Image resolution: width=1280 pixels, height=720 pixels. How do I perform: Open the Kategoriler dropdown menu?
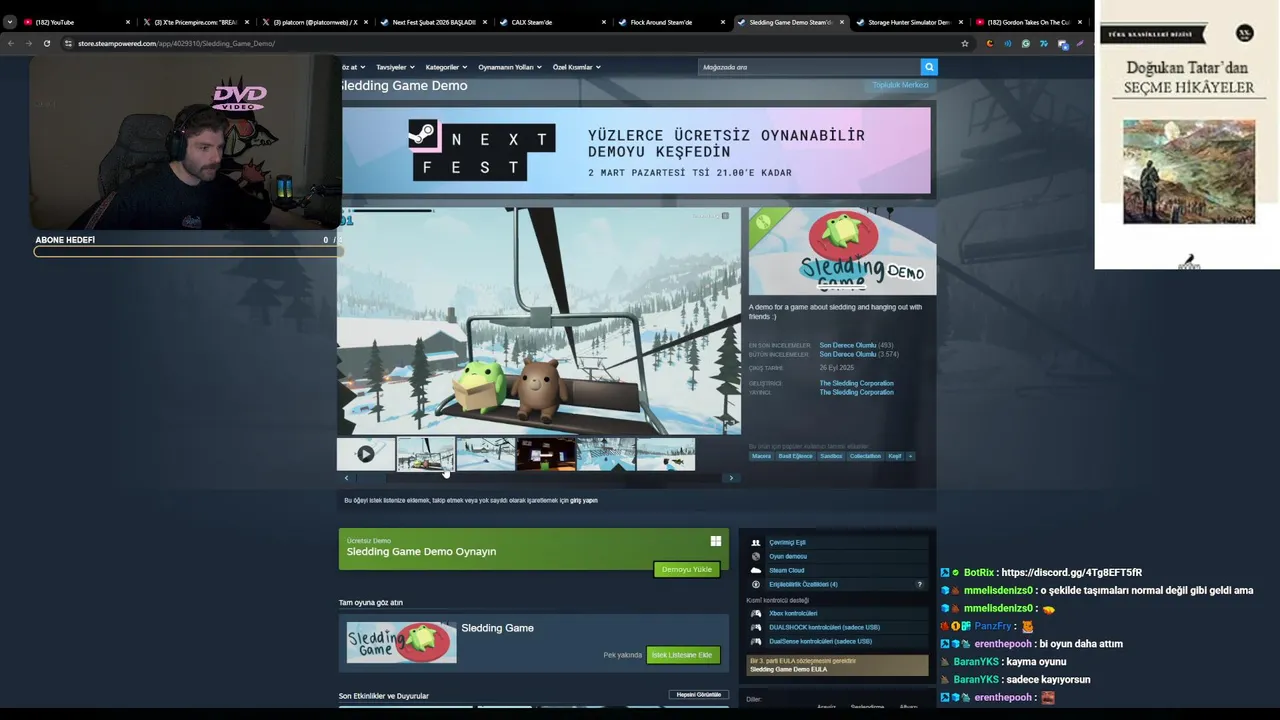[x=446, y=67]
